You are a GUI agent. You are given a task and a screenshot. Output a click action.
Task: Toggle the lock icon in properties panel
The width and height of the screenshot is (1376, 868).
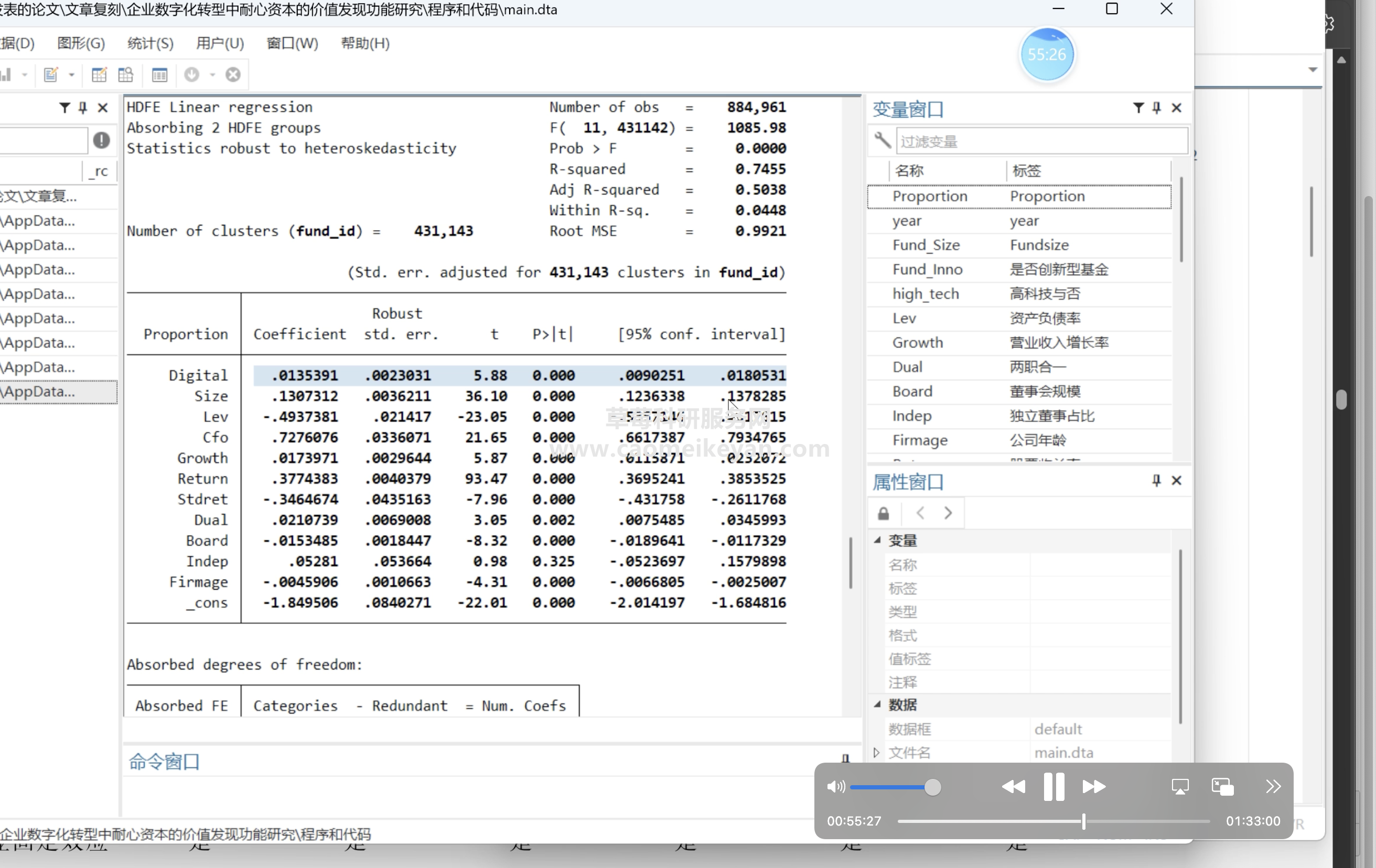884,513
